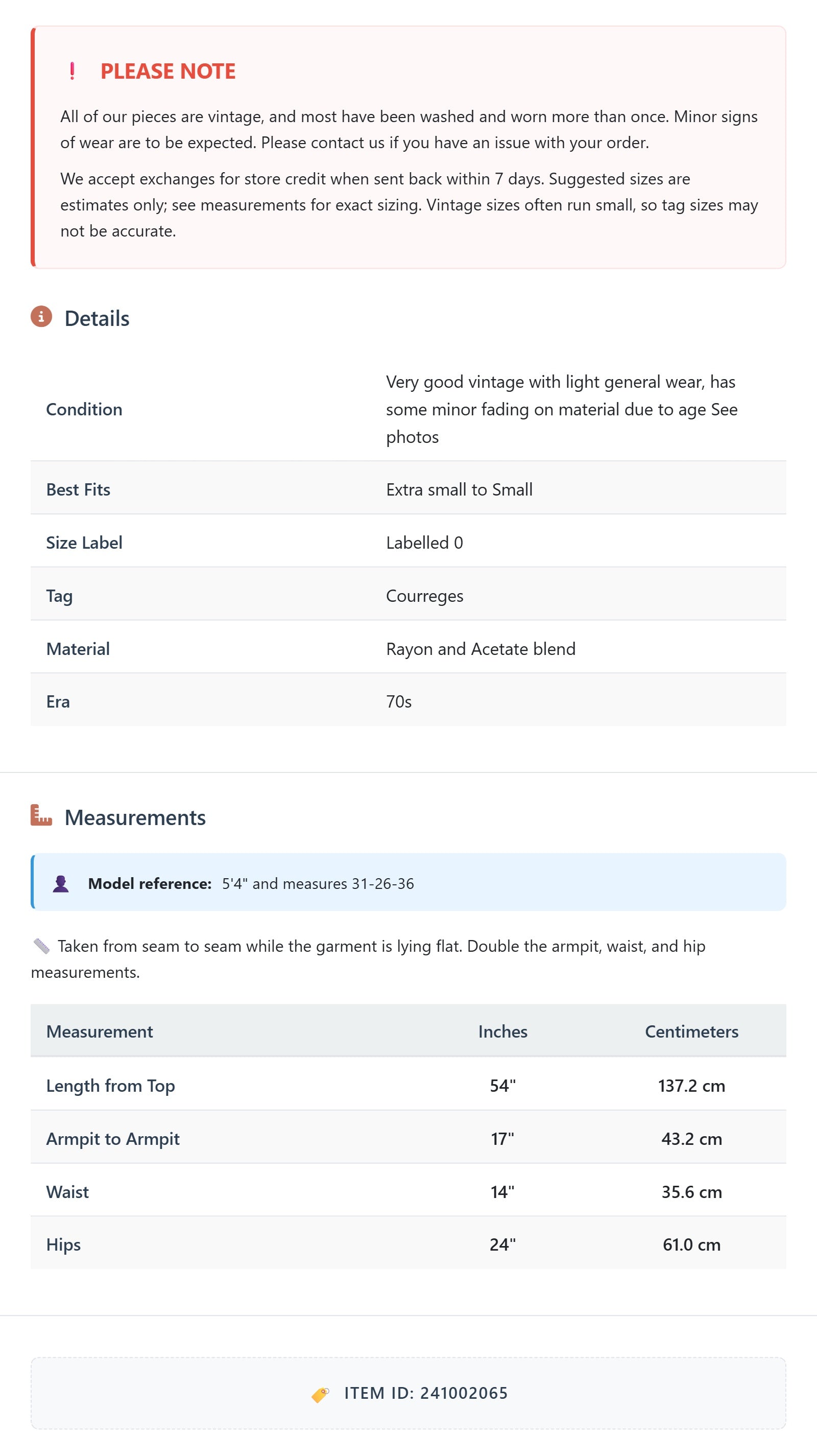
Task: Click the Model reference label
Action: (150, 883)
